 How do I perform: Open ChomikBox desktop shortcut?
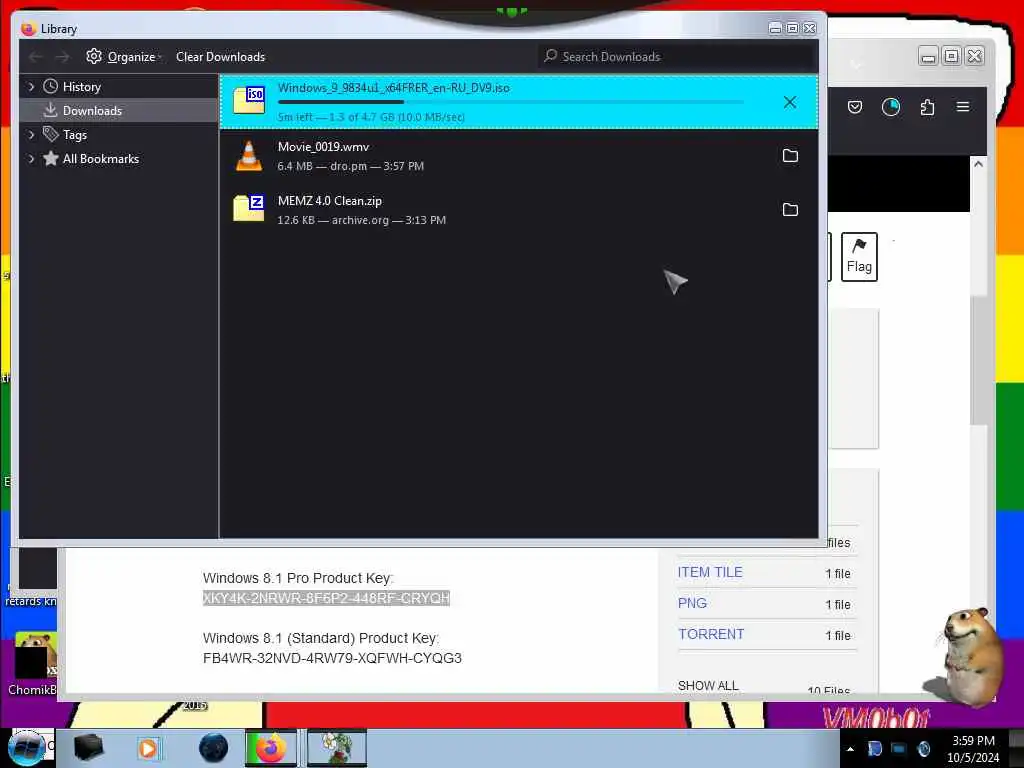coord(34,664)
